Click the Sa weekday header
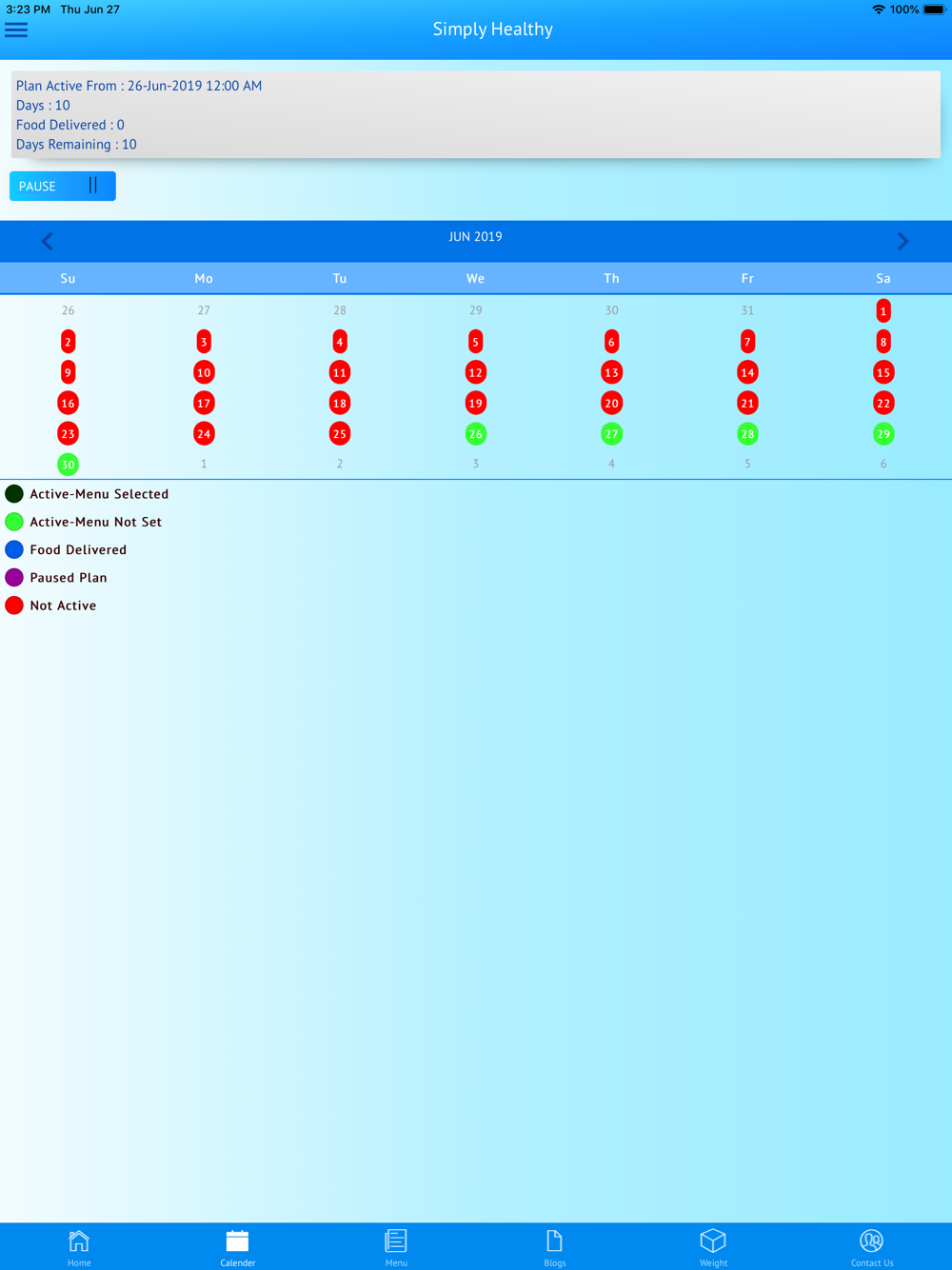The image size is (952, 1270). point(883,279)
